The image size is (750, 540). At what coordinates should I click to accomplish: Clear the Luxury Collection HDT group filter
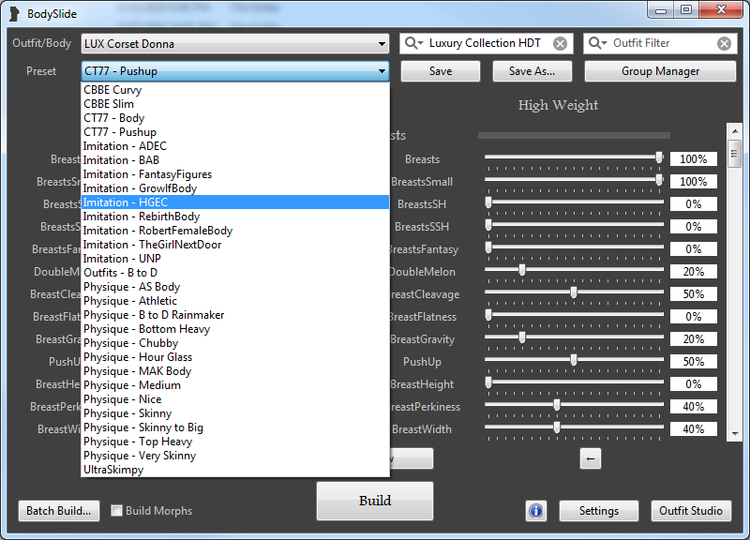coord(560,44)
